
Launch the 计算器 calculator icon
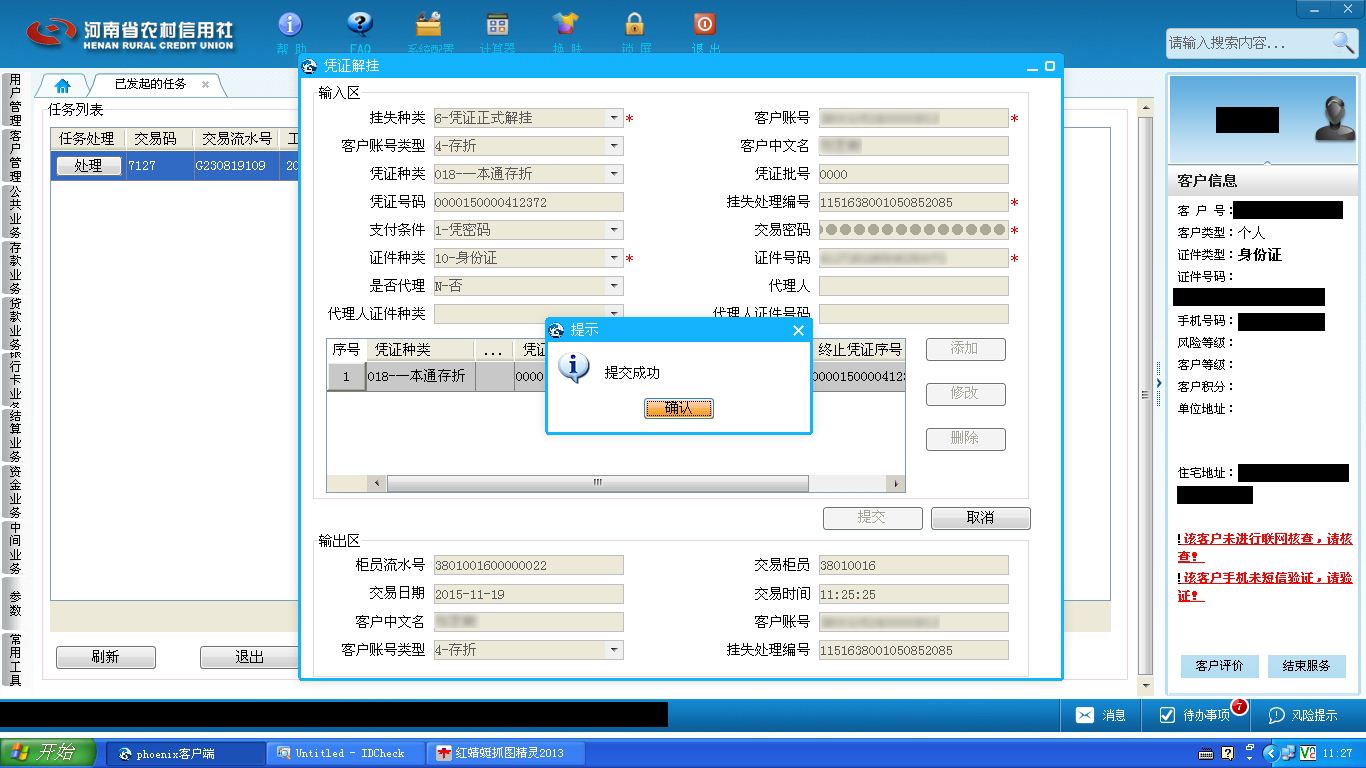pos(497,24)
